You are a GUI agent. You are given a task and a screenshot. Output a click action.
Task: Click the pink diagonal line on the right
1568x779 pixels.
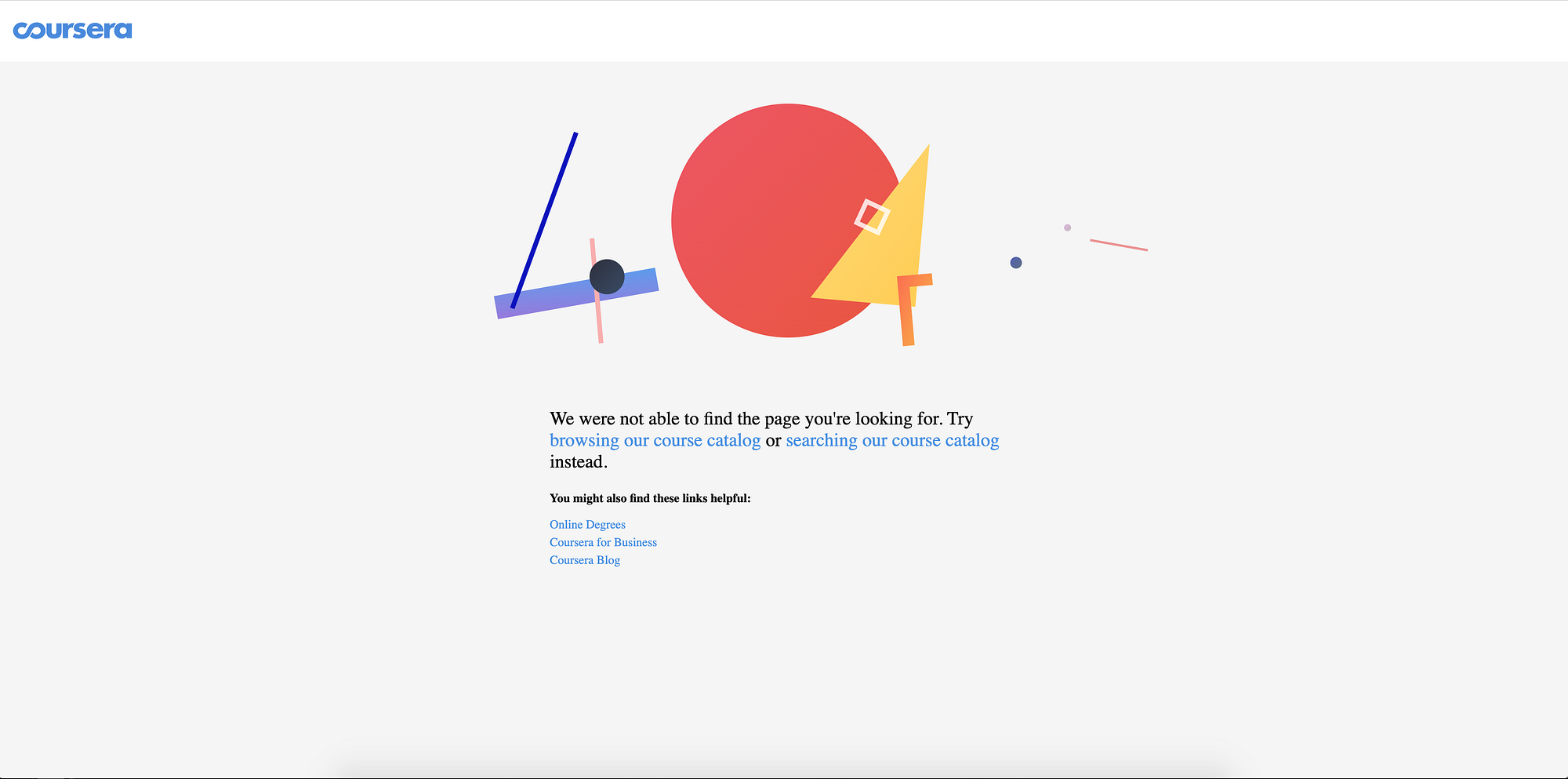tap(1120, 244)
